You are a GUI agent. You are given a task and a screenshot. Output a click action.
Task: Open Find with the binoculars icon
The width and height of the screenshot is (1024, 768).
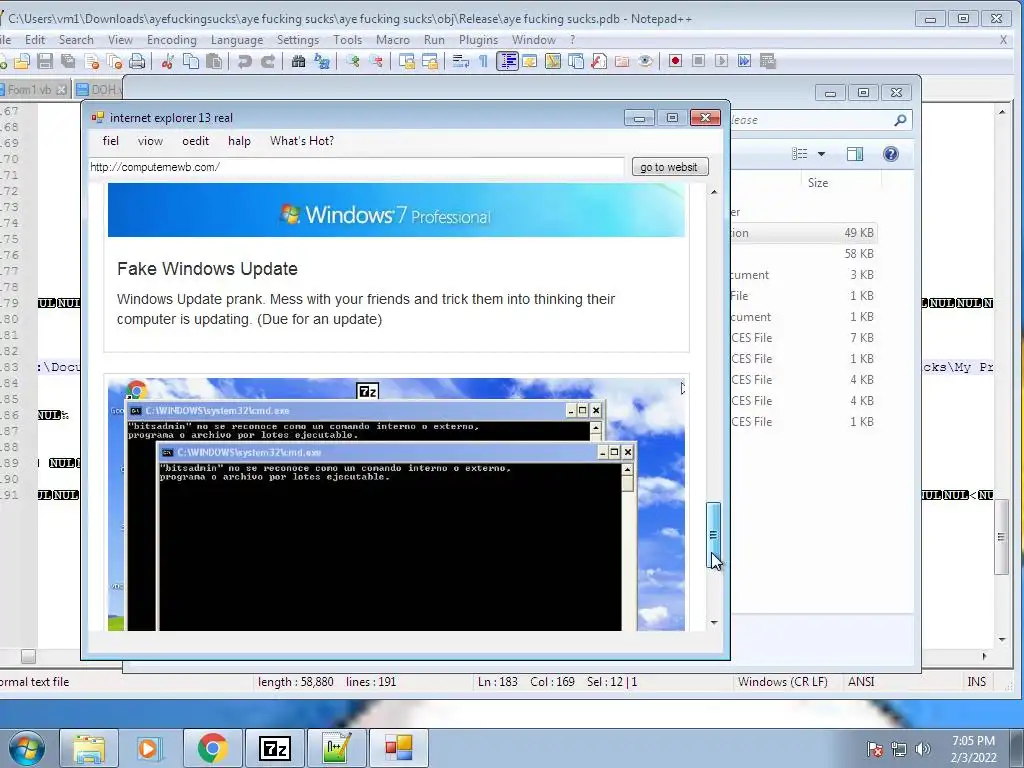tap(298, 61)
